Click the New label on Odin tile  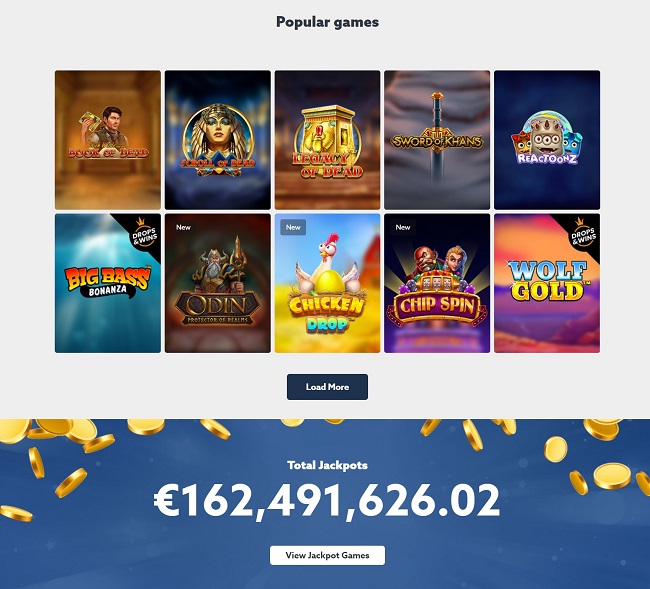coord(183,227)
